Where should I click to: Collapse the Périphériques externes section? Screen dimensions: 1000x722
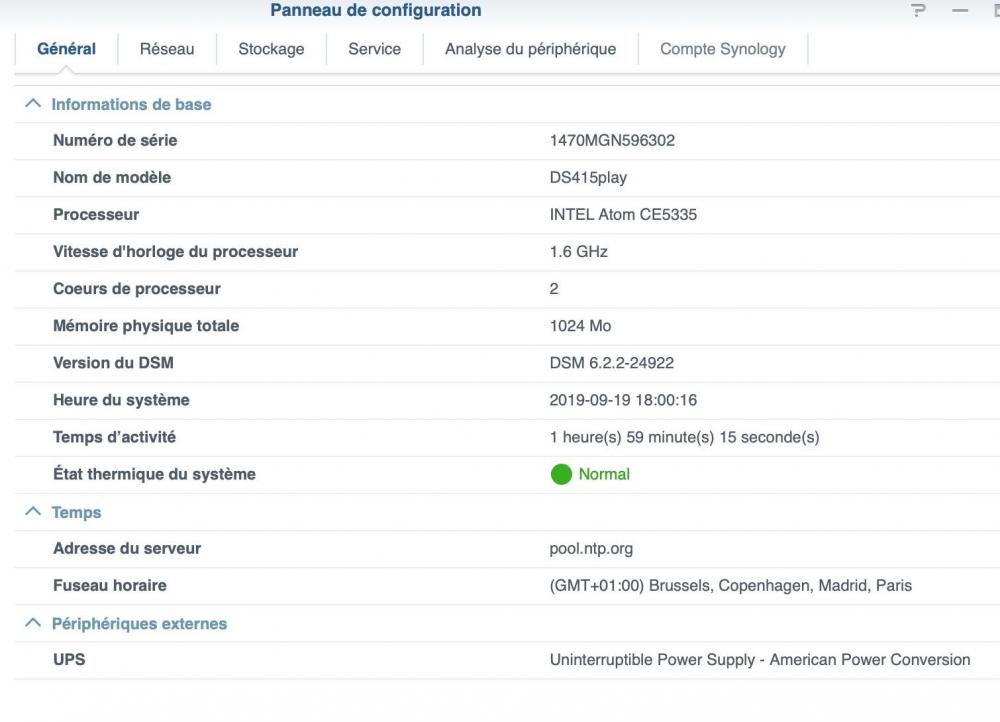(33, 623)
